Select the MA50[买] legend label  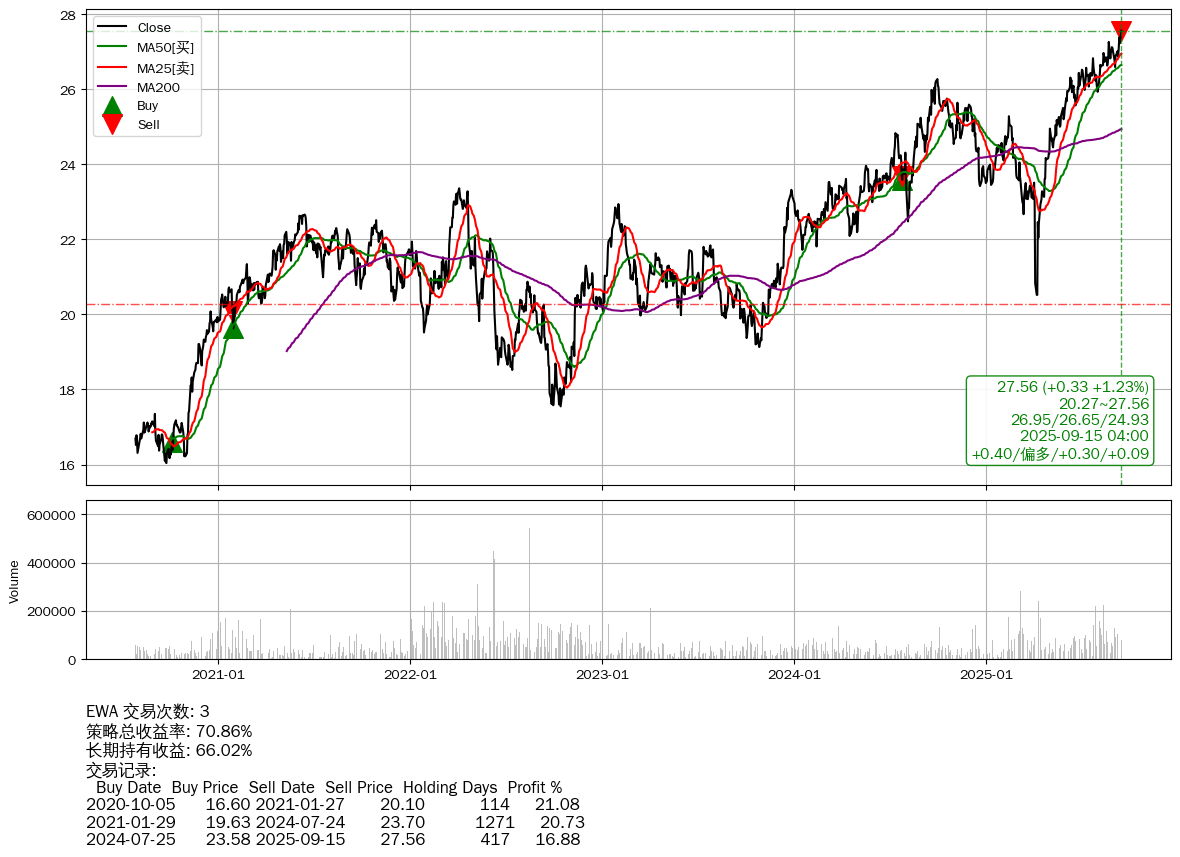(165, 47)
